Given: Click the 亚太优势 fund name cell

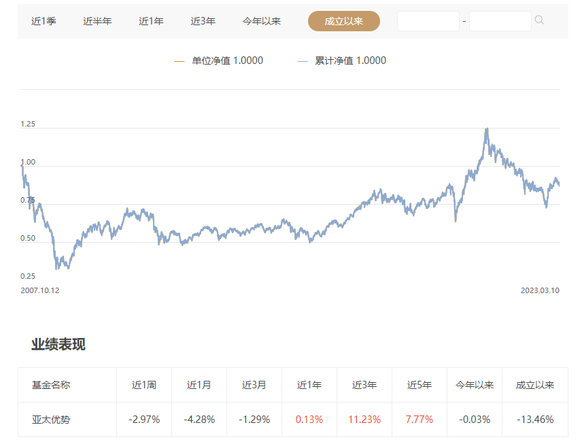Looking at the screenshot, I should coord(51,419).
